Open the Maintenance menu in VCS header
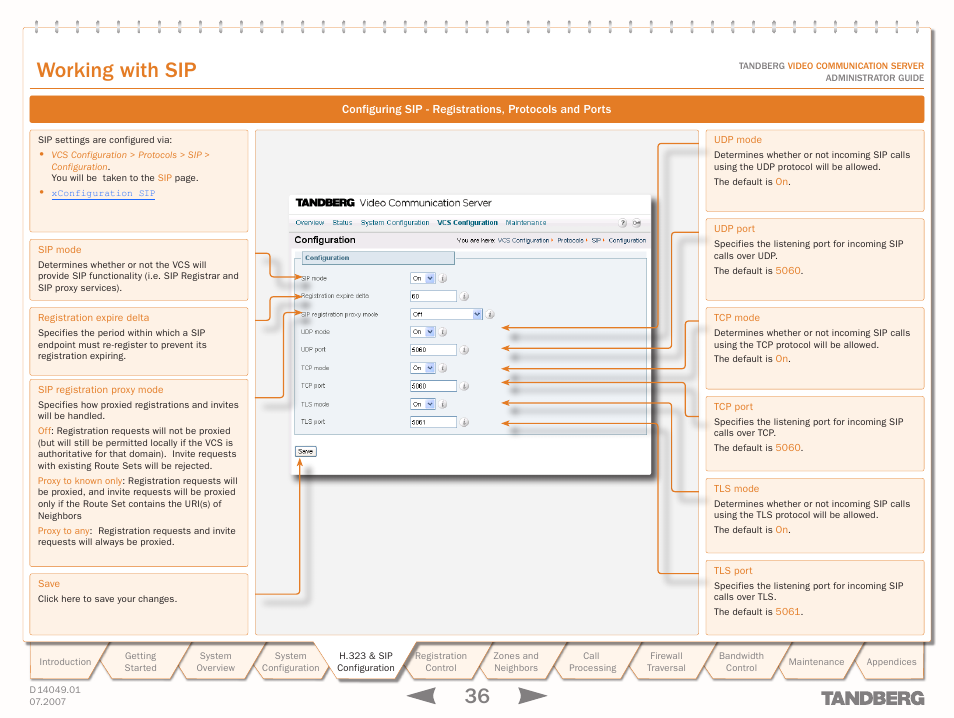Image resolution: width=954 pixels, height=718 pixels. pos(526,223)
